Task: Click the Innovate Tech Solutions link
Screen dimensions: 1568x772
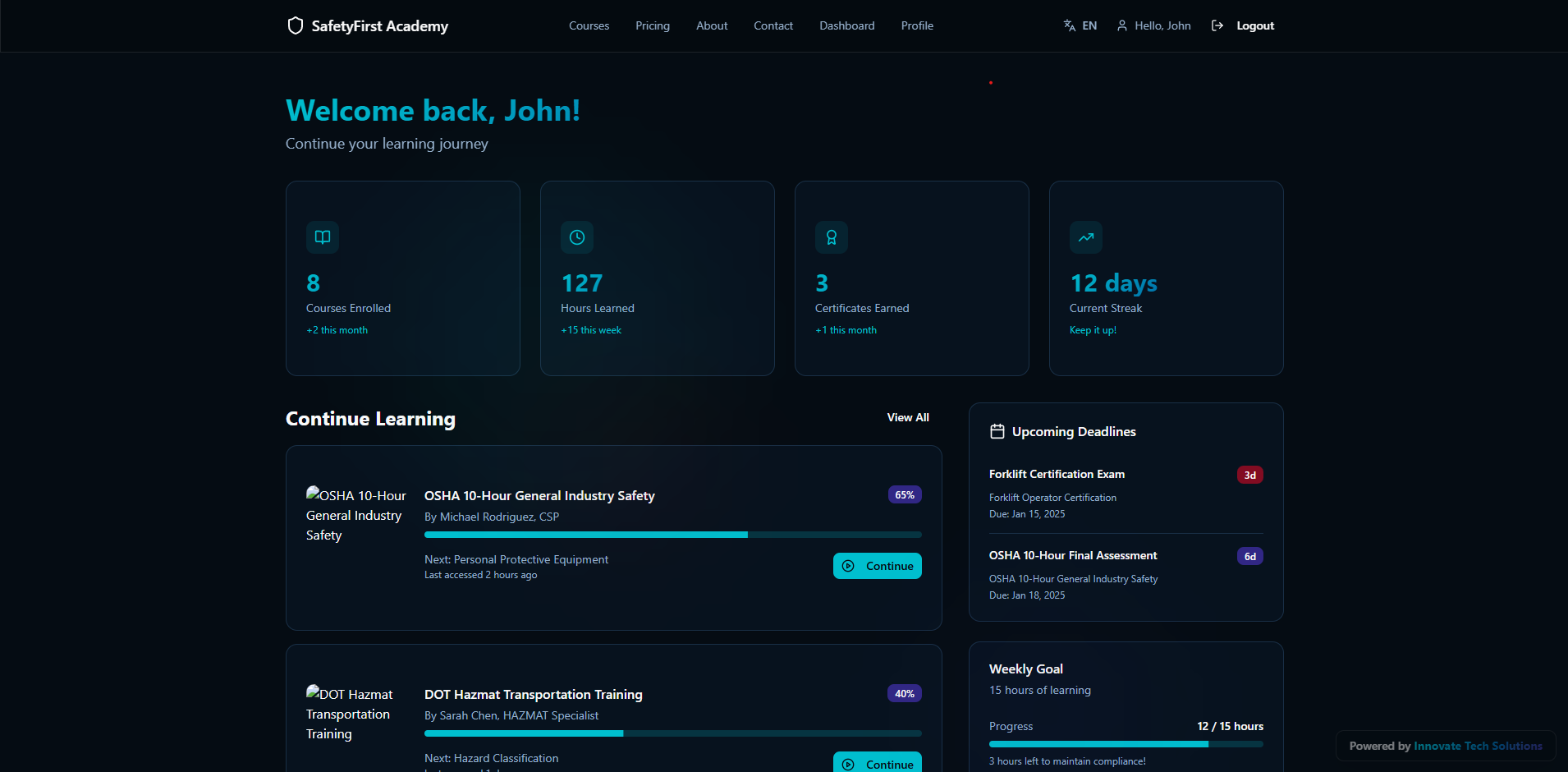Action: click(x=1478, y=746)
